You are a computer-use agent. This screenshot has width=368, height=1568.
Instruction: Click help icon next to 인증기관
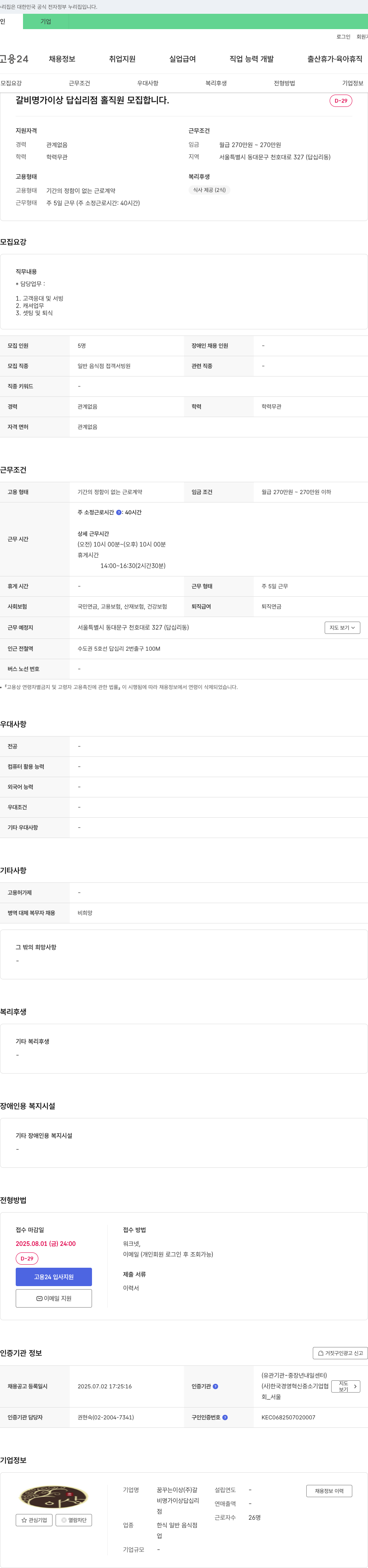pyautogui.click(x=215, y=1386)
